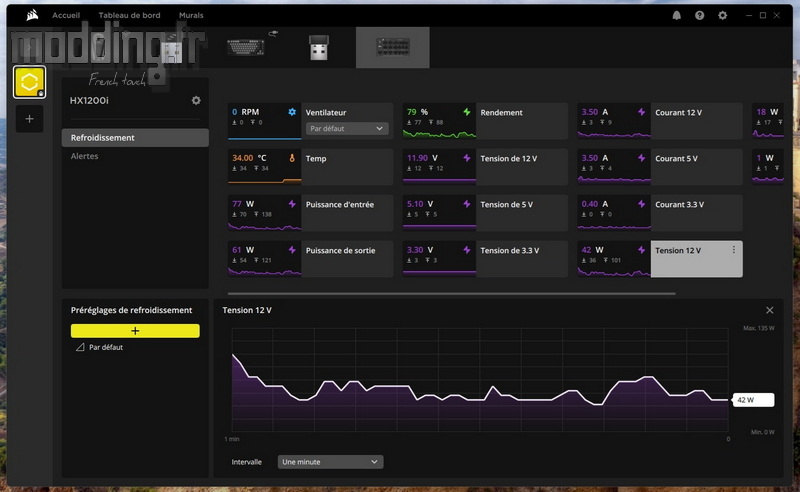Click the 42 W sensor lightning icon
The image size is (800, 492).
point(641,250)
